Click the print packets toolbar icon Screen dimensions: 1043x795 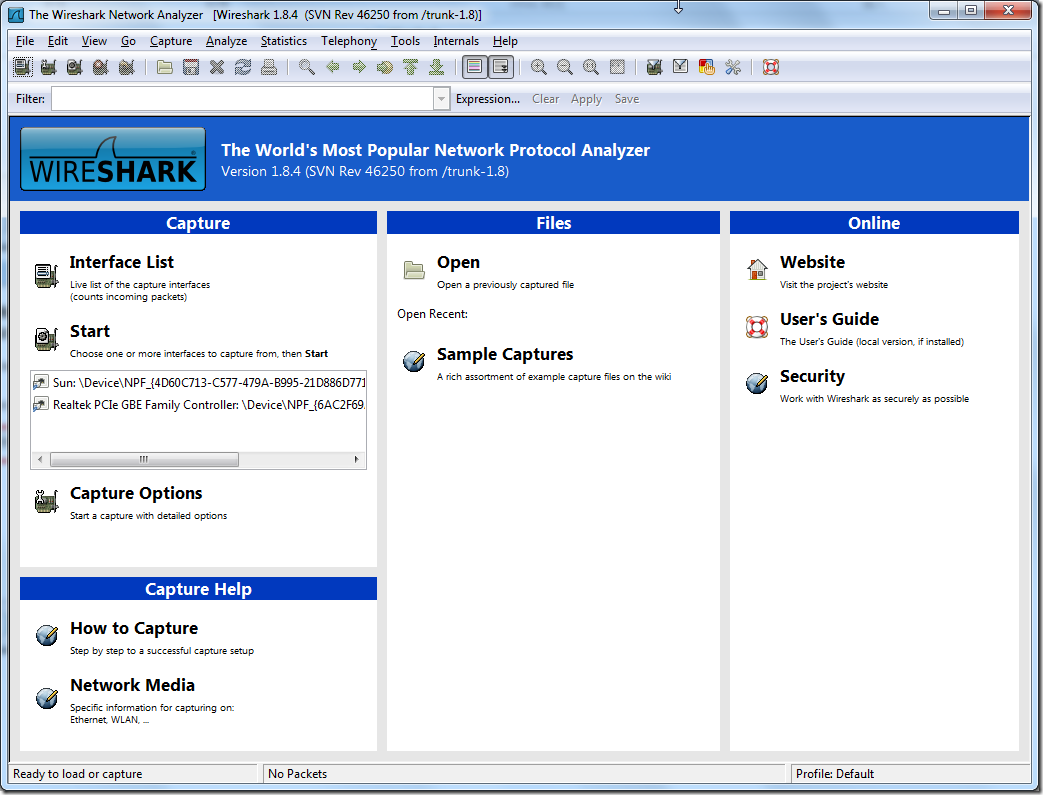269,67
